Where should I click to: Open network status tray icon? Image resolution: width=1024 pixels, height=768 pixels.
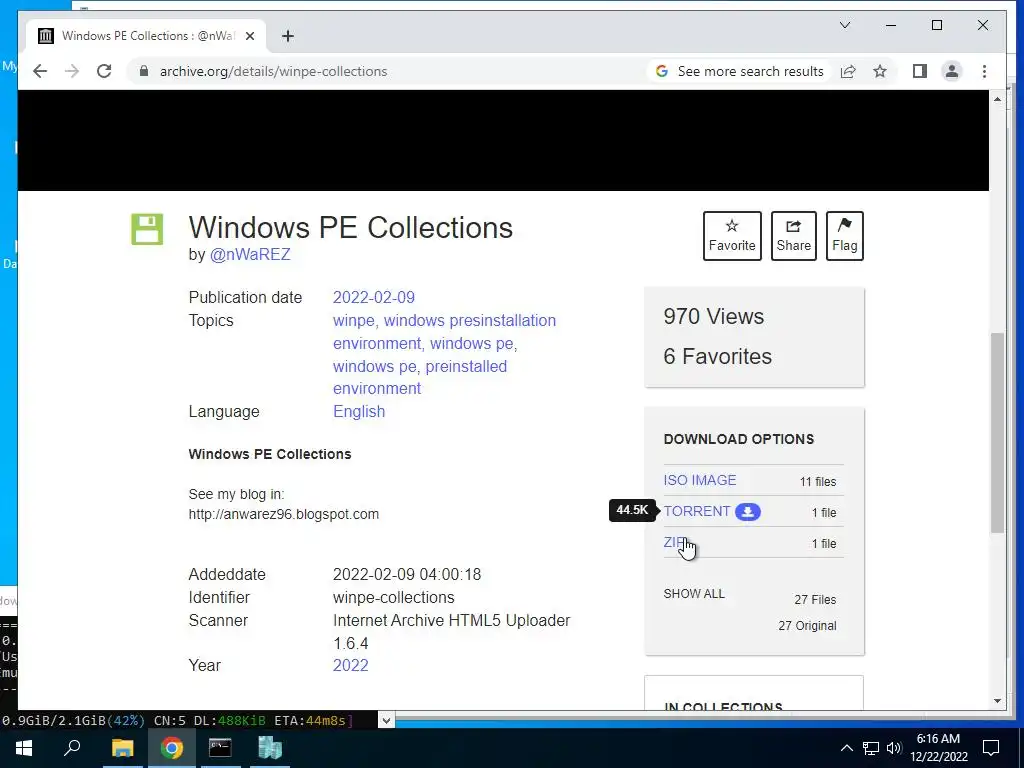click(x=871, y=748)
